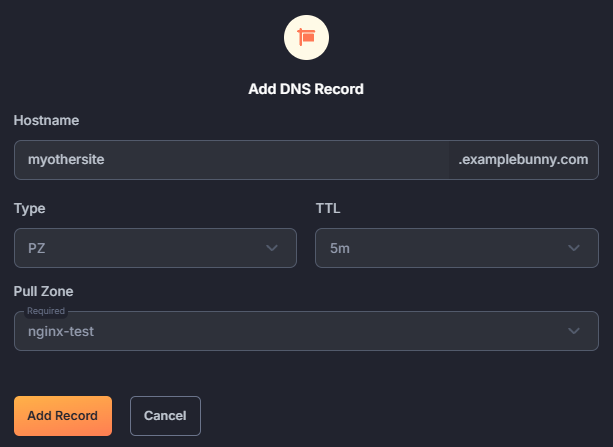Click the Required tag on Pull Zone

[x=46, y=311]
